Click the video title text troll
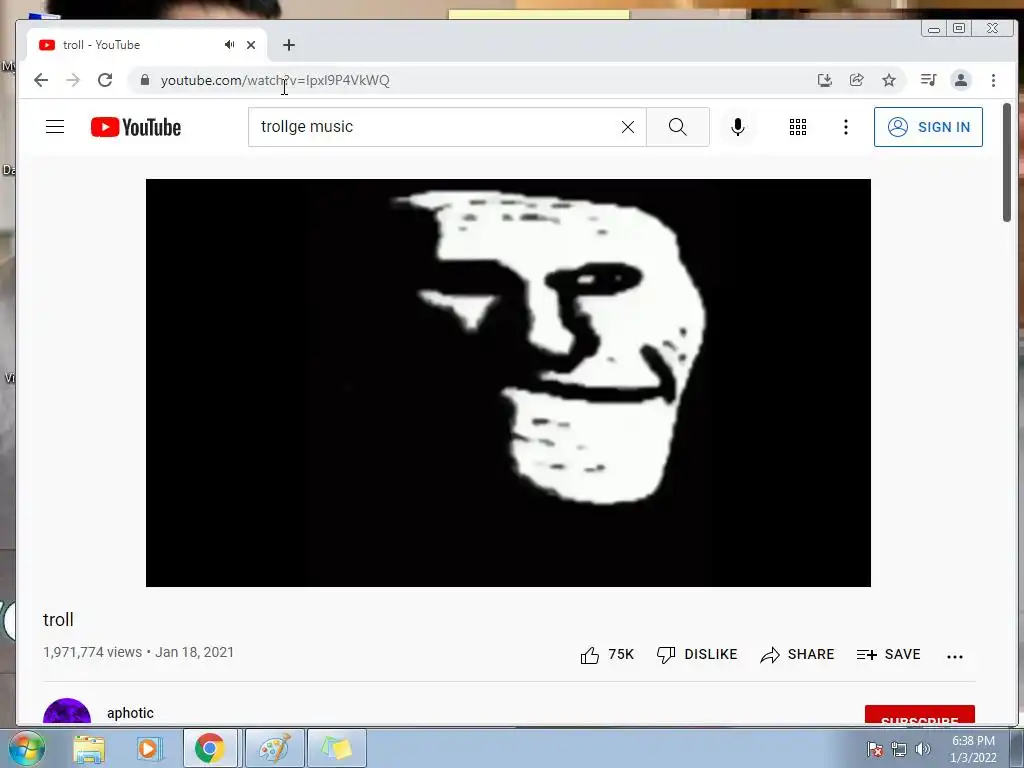Image resolution: width=1024 pixels, height=768 pixels. tap(58, 620)
